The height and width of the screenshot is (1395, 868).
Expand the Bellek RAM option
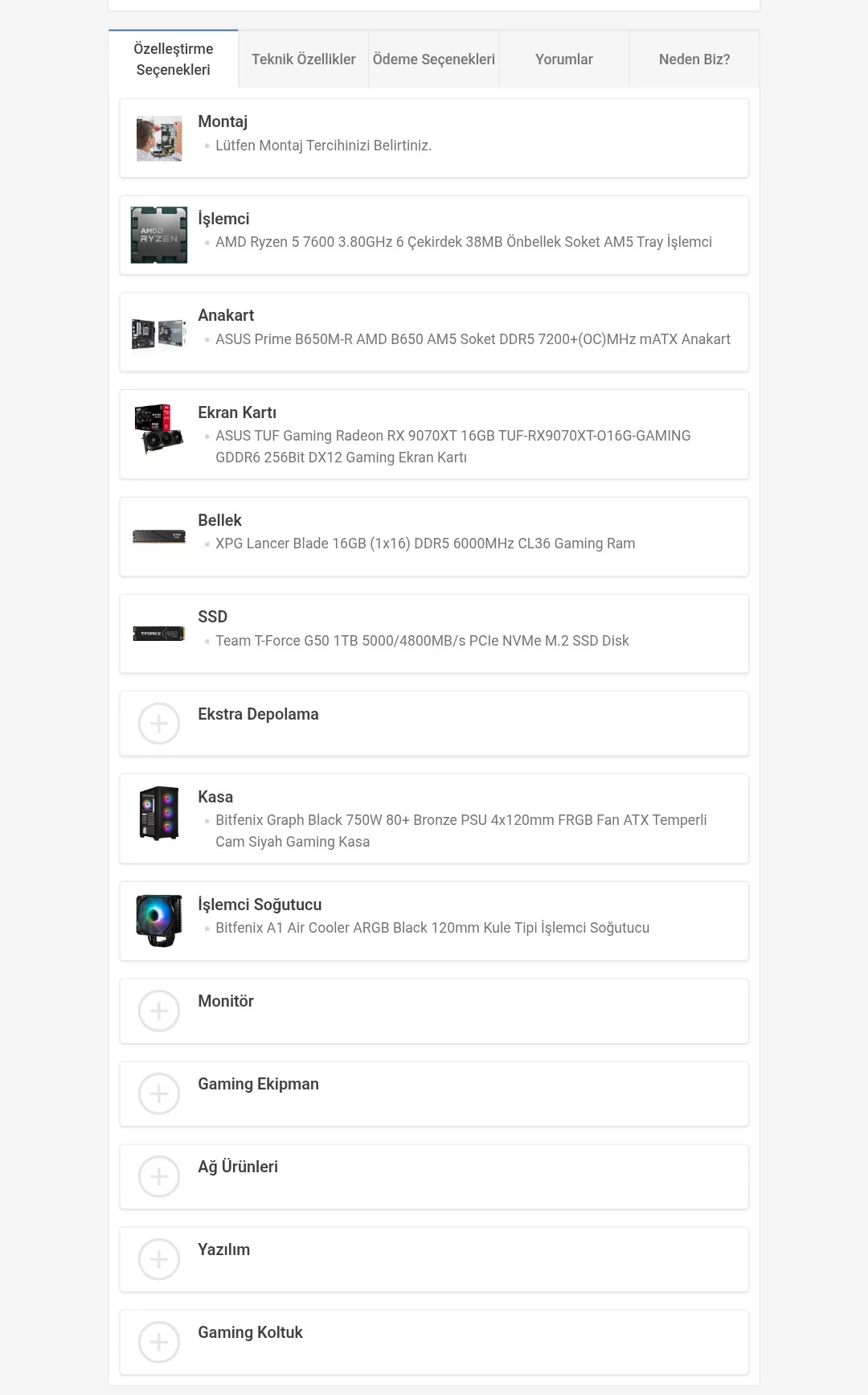tap(434, 537)
